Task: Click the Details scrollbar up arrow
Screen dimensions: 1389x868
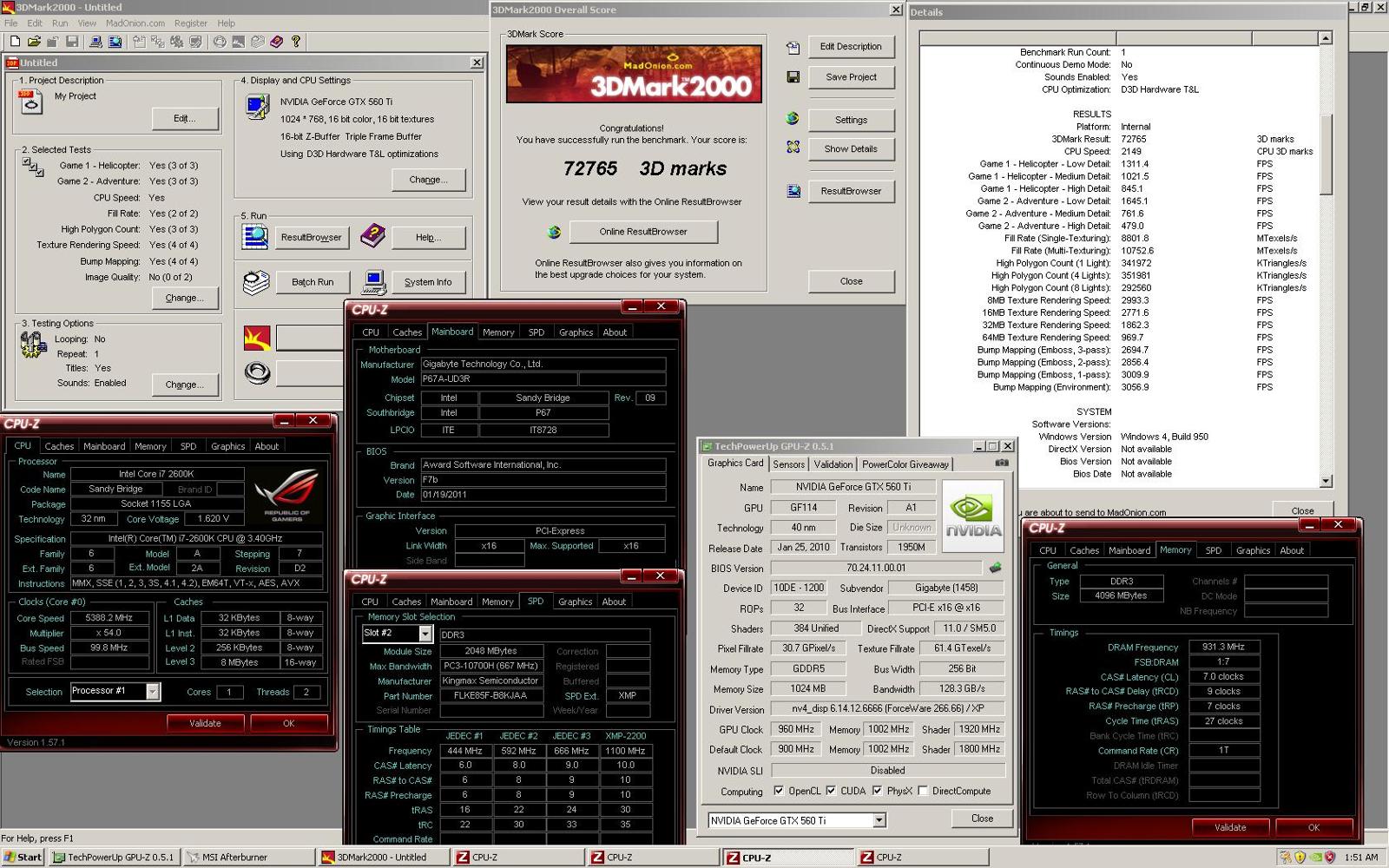Action: [1326, 38]
